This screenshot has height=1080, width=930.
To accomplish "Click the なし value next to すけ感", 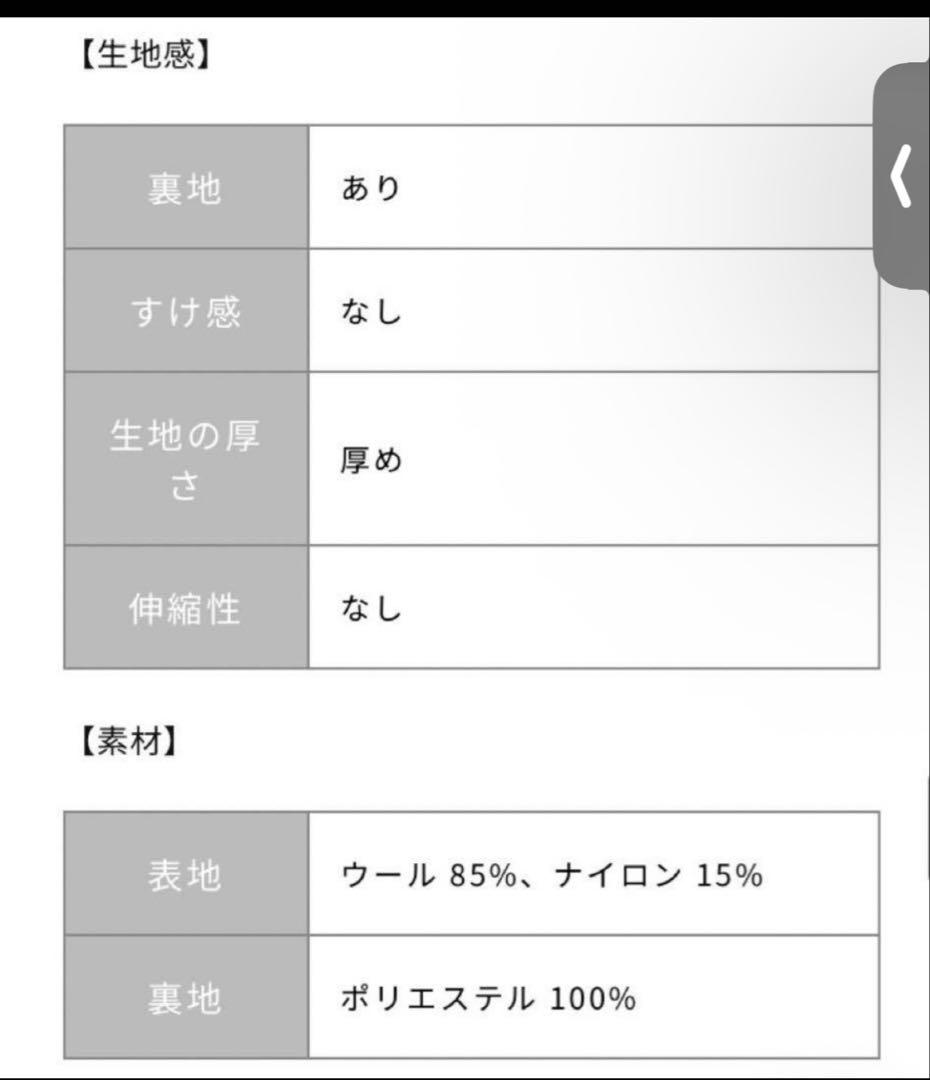I will tap(370, 312).
